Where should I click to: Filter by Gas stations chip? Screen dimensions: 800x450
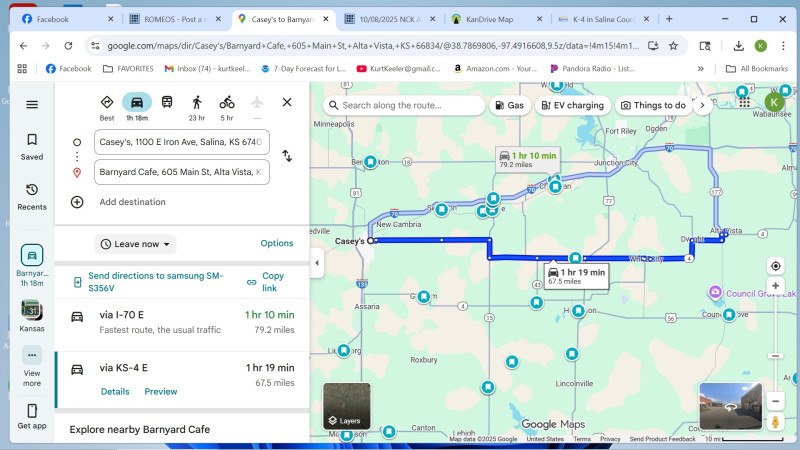[x=510, y=106]
